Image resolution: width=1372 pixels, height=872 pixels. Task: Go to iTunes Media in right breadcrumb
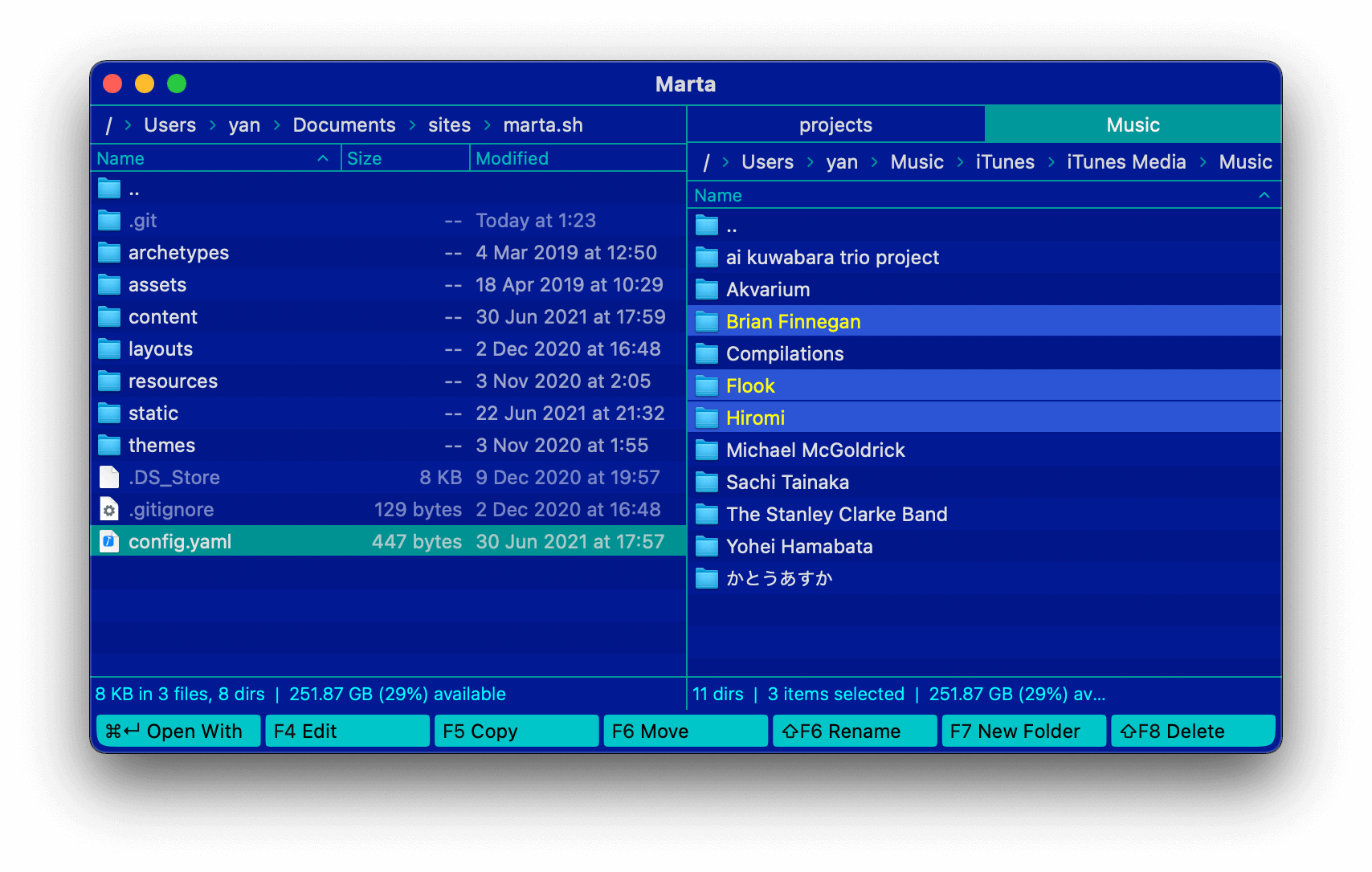1126,162
